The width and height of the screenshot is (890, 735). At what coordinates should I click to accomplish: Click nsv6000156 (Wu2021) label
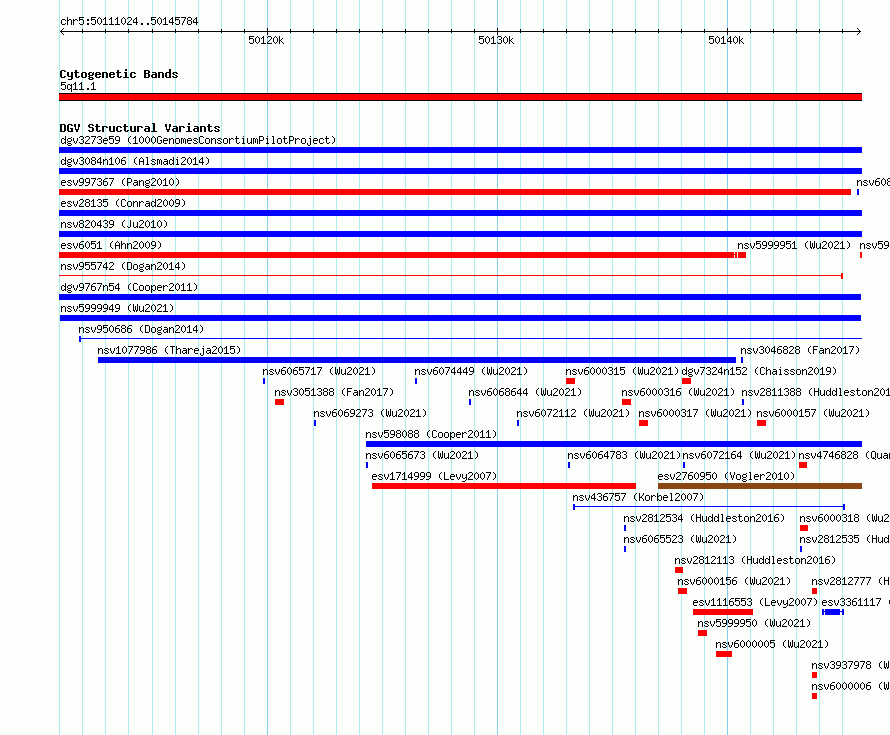point(734,581)
